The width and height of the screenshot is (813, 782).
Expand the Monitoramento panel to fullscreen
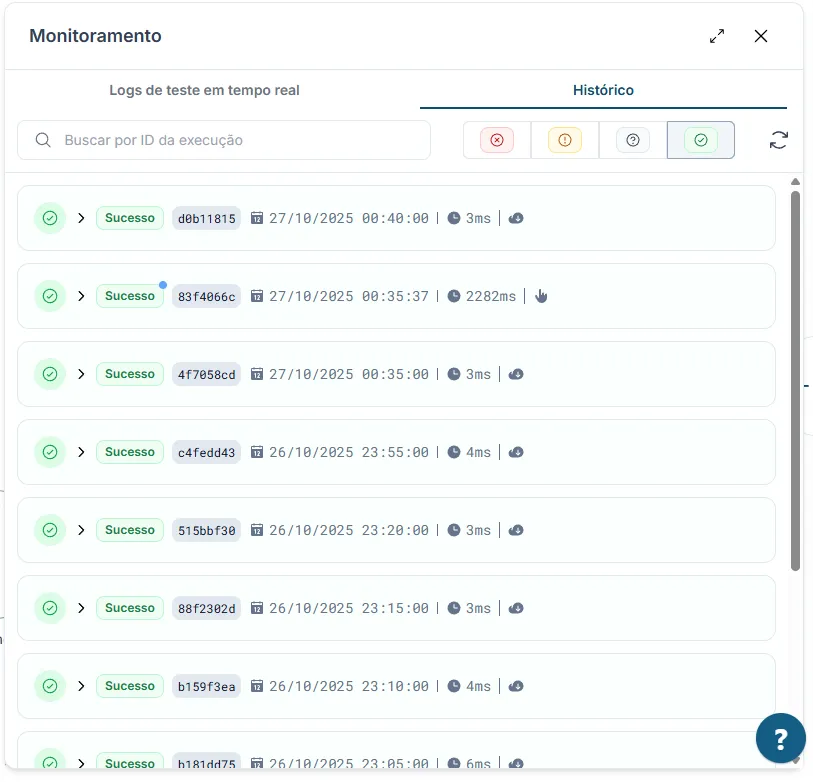click(x=717, y=36)
